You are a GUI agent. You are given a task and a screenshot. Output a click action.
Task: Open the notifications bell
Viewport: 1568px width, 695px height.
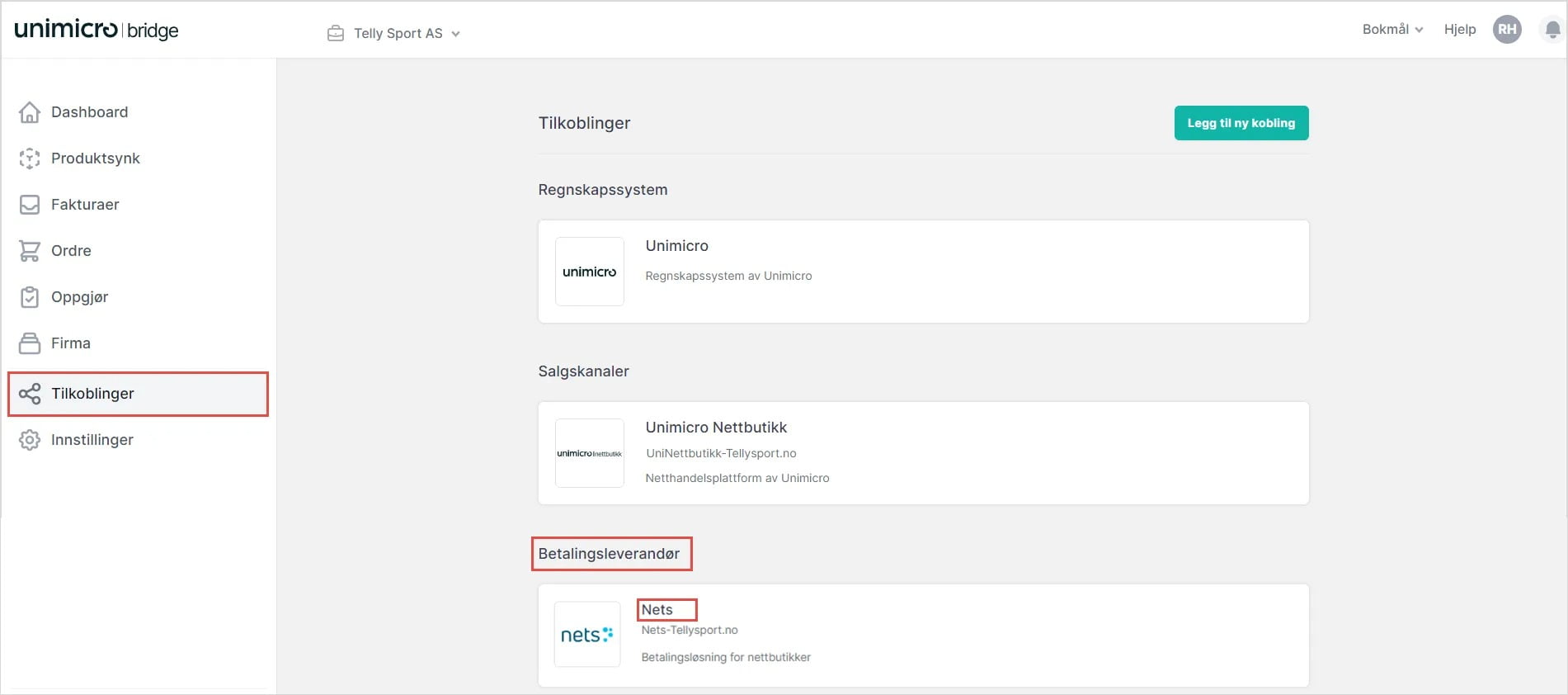click(x=1552, y=31)
